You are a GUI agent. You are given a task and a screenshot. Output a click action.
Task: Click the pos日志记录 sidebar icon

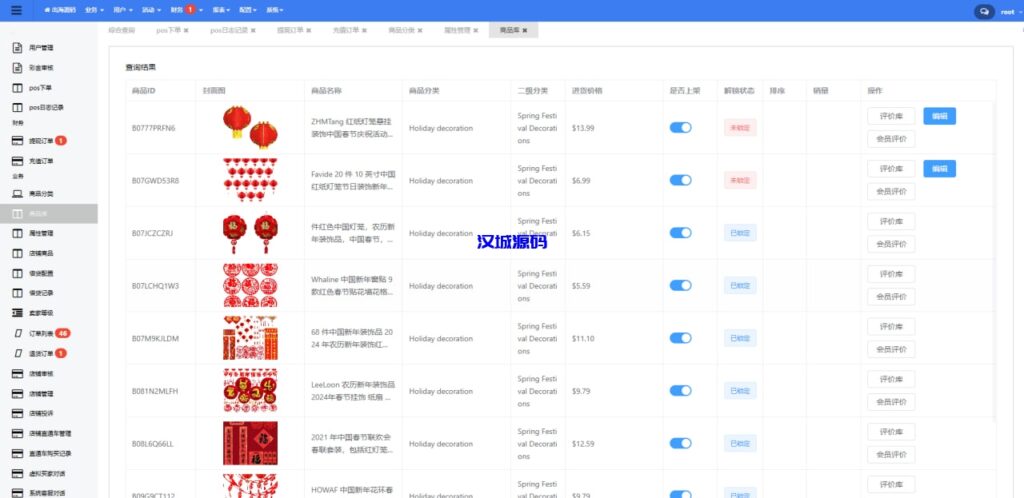(18, 107)
